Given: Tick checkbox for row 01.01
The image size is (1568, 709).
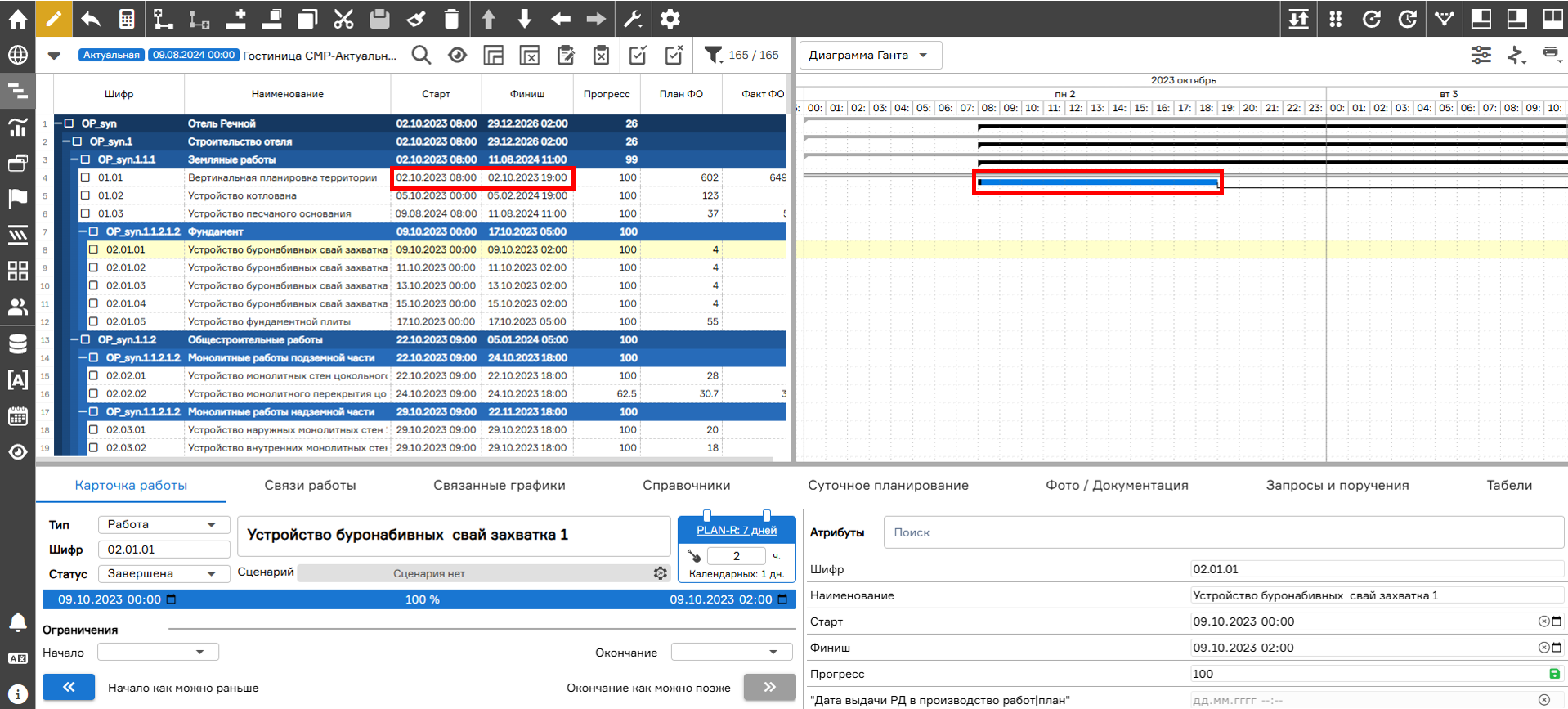Looking at the screenshot, I should point(85,177).
